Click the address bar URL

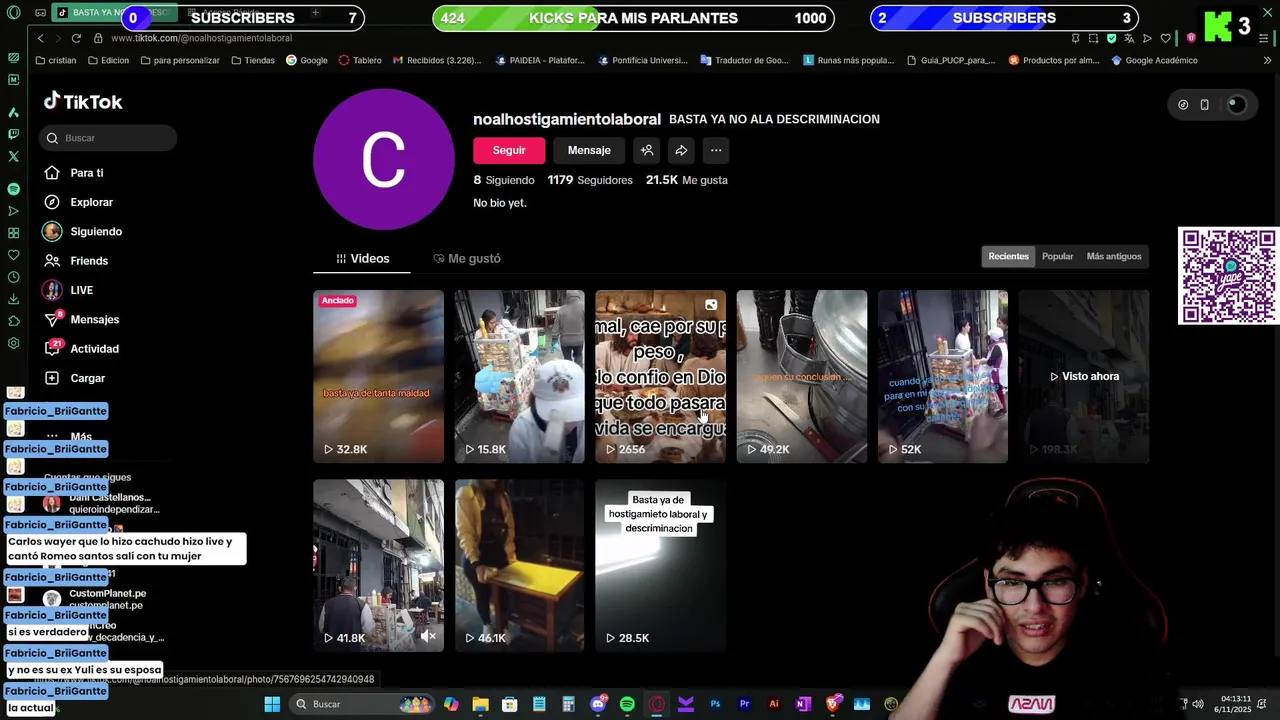pos(202,38)
